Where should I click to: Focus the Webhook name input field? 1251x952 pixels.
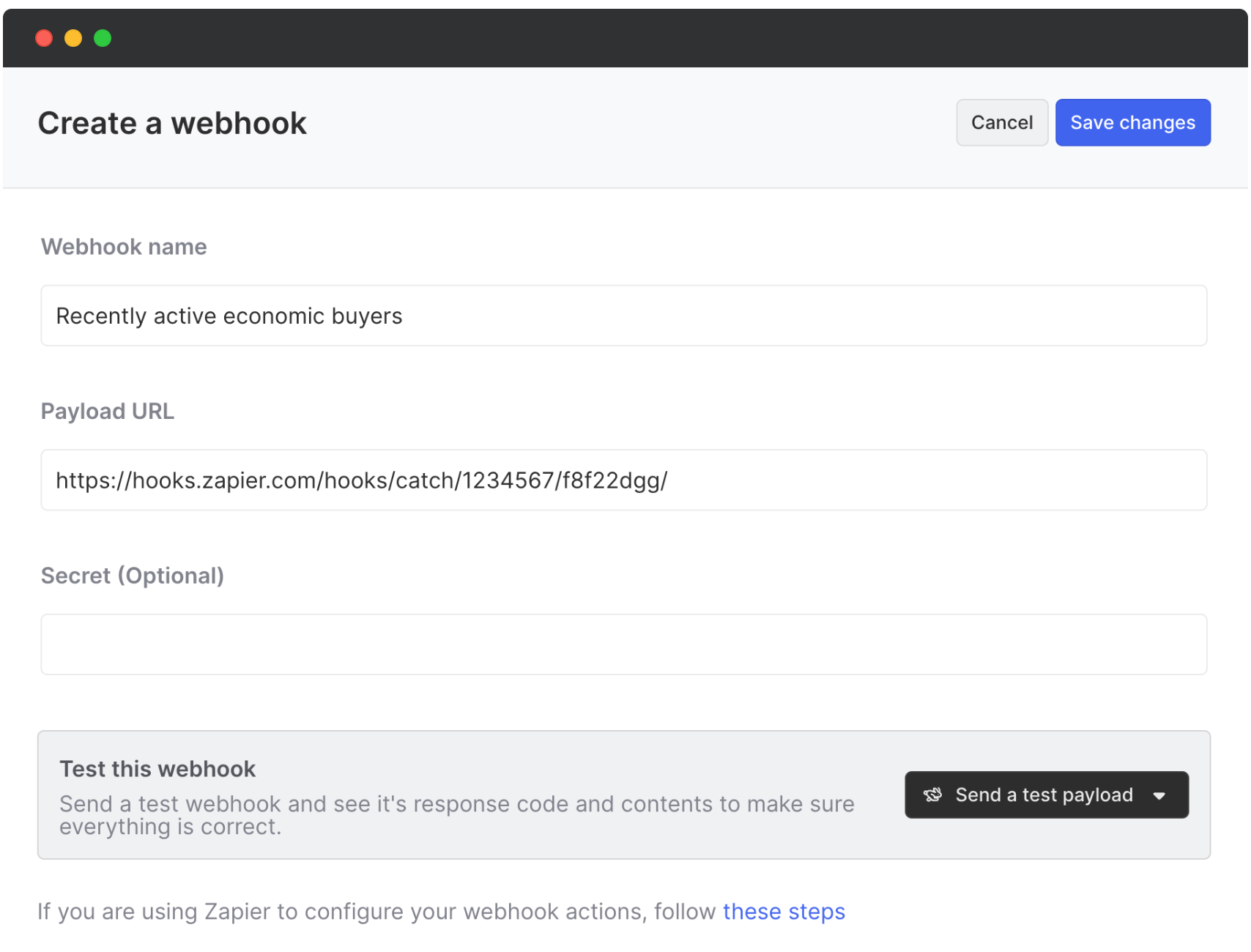click(x=623, y=316)
